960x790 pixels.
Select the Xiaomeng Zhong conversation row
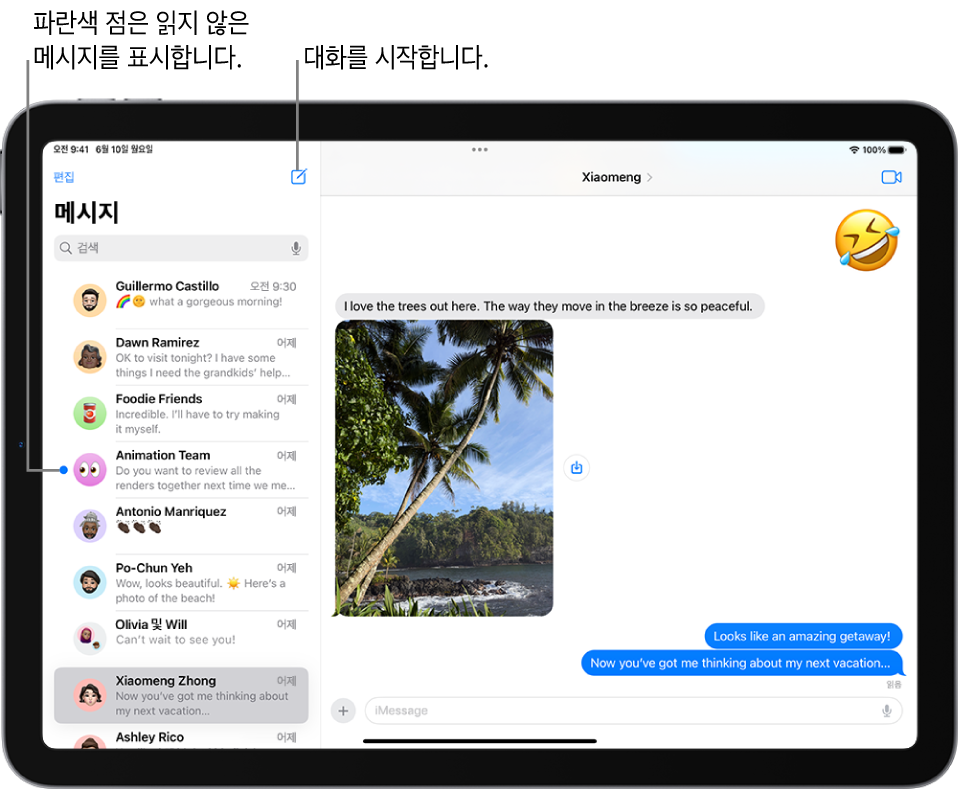point(181,695)
